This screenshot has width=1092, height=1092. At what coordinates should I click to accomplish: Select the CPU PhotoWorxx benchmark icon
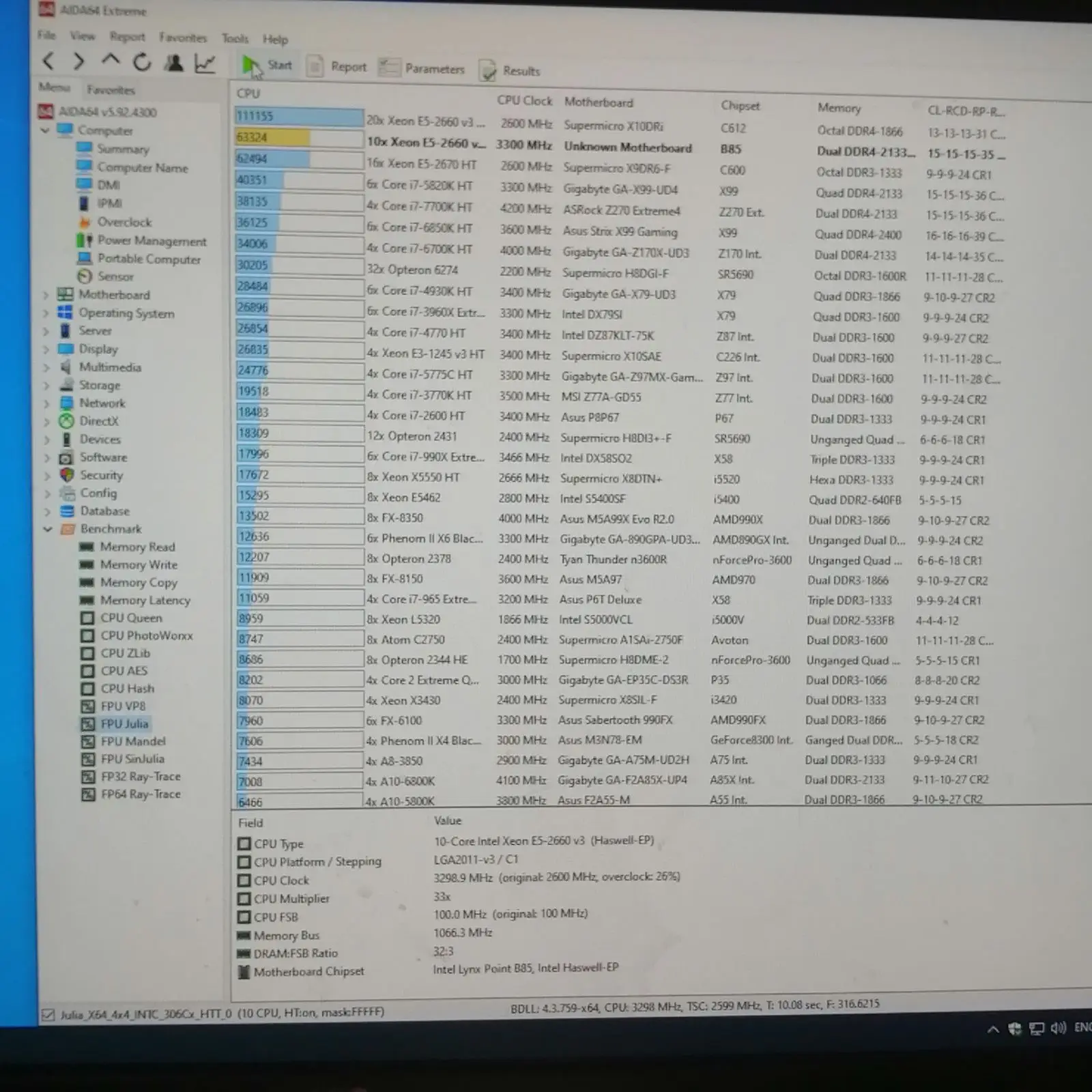(x=87, y=635)
